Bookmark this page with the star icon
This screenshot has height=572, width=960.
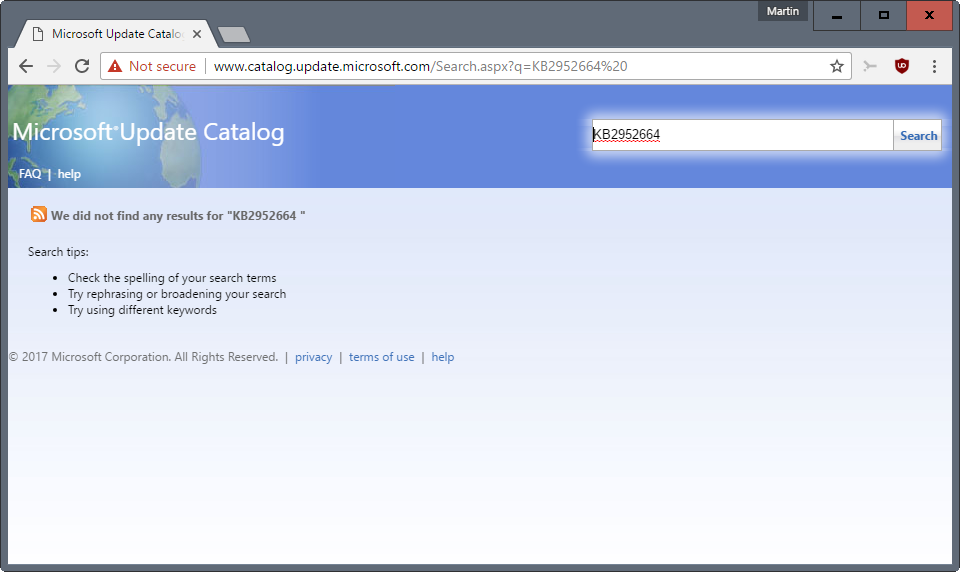(x=836, y=66)
